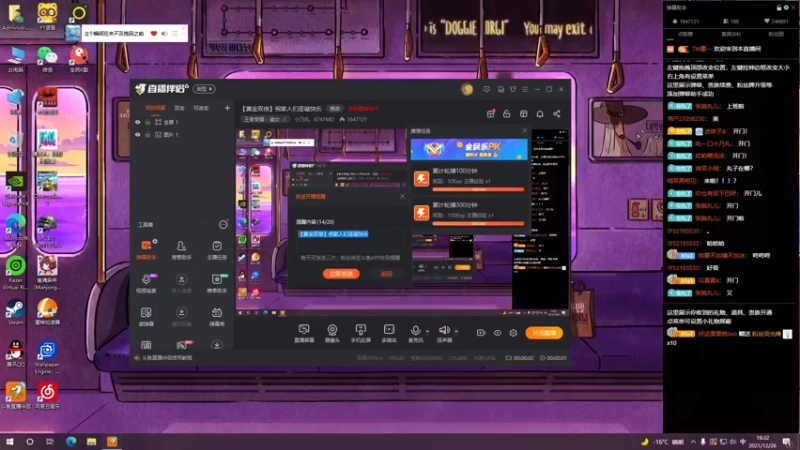
Task: Add a 手机投屏 phone mirroring source
Action: [x=361, y=333]
